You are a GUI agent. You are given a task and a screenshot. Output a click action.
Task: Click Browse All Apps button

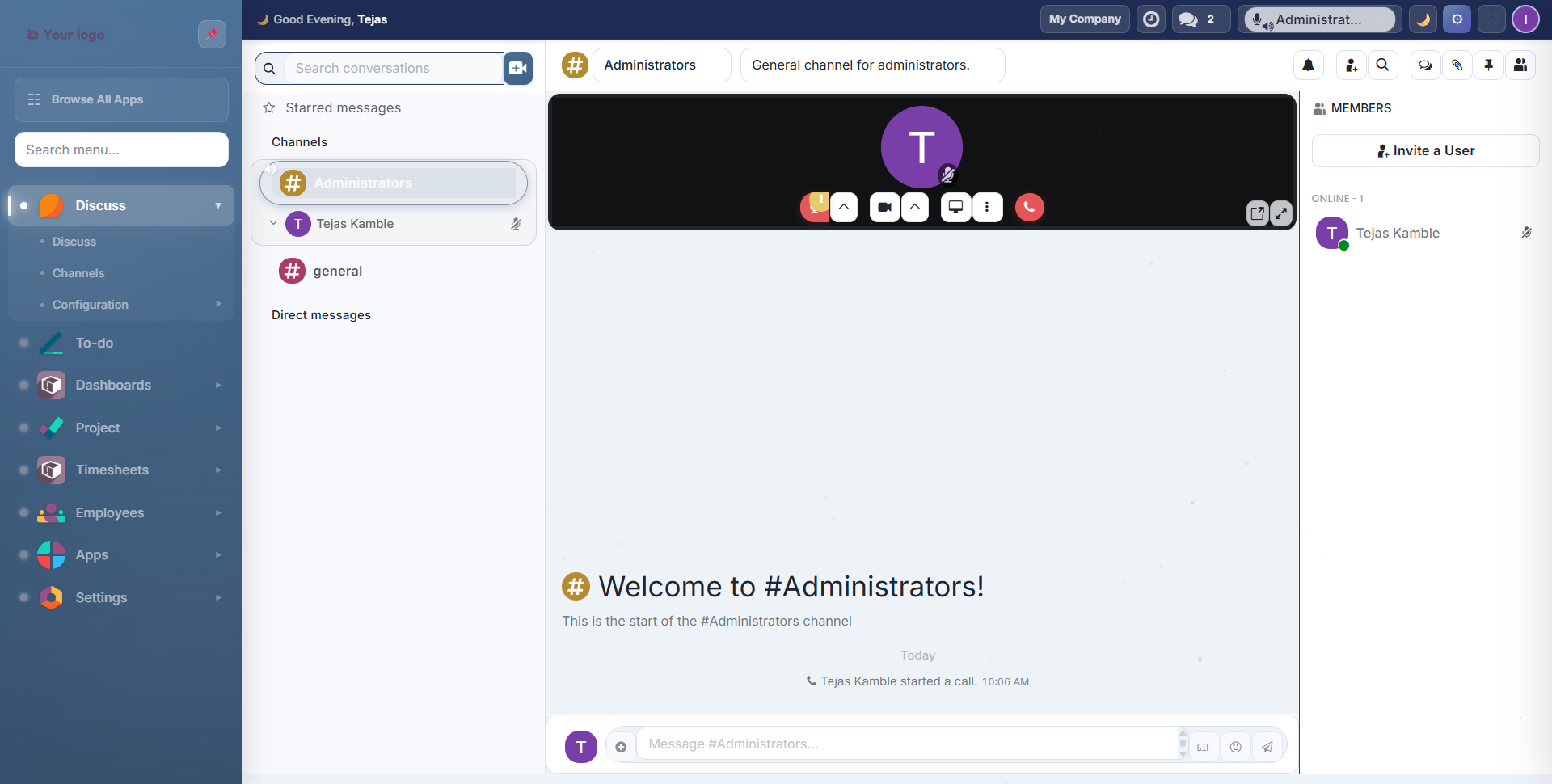point(121,99)
